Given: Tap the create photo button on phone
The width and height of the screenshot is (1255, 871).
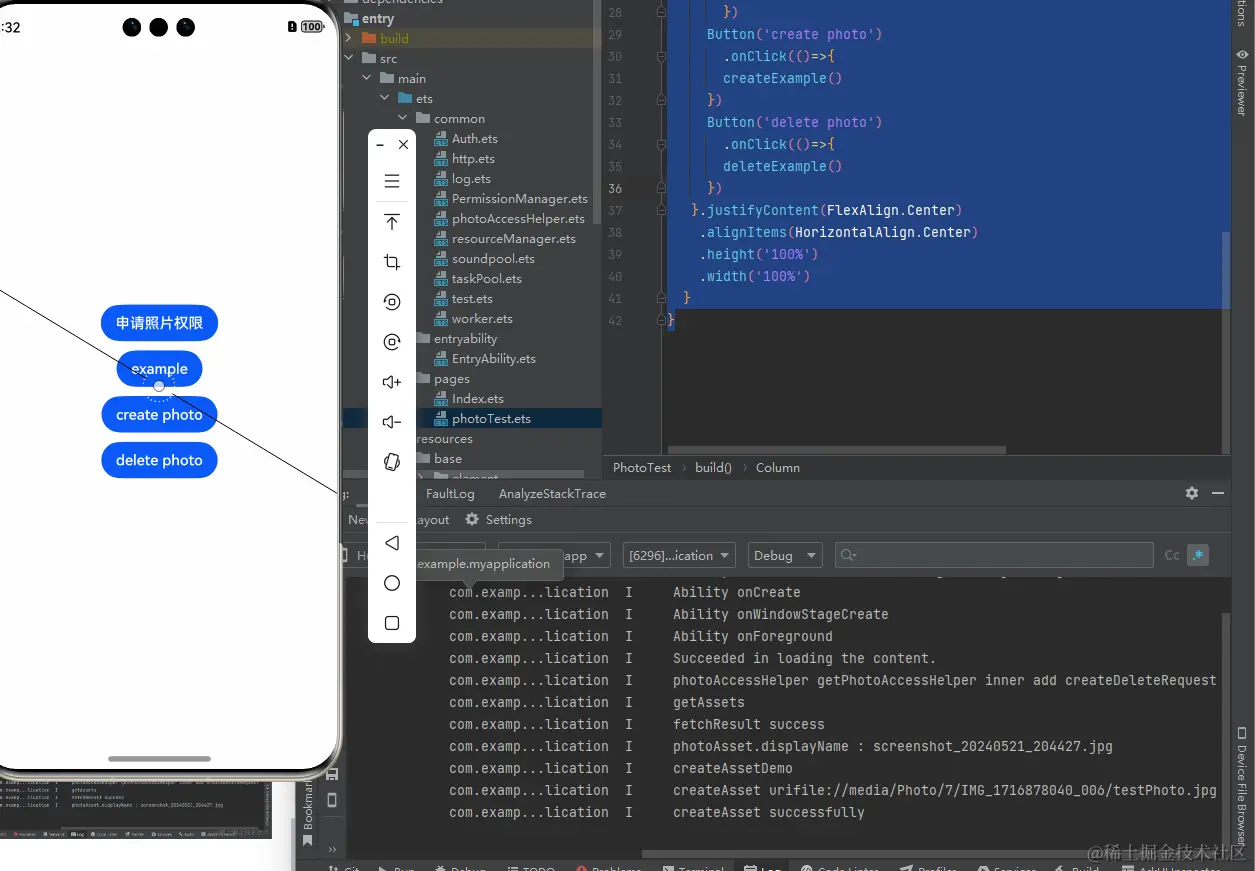Looking at the screenshot, I should 159,414.
